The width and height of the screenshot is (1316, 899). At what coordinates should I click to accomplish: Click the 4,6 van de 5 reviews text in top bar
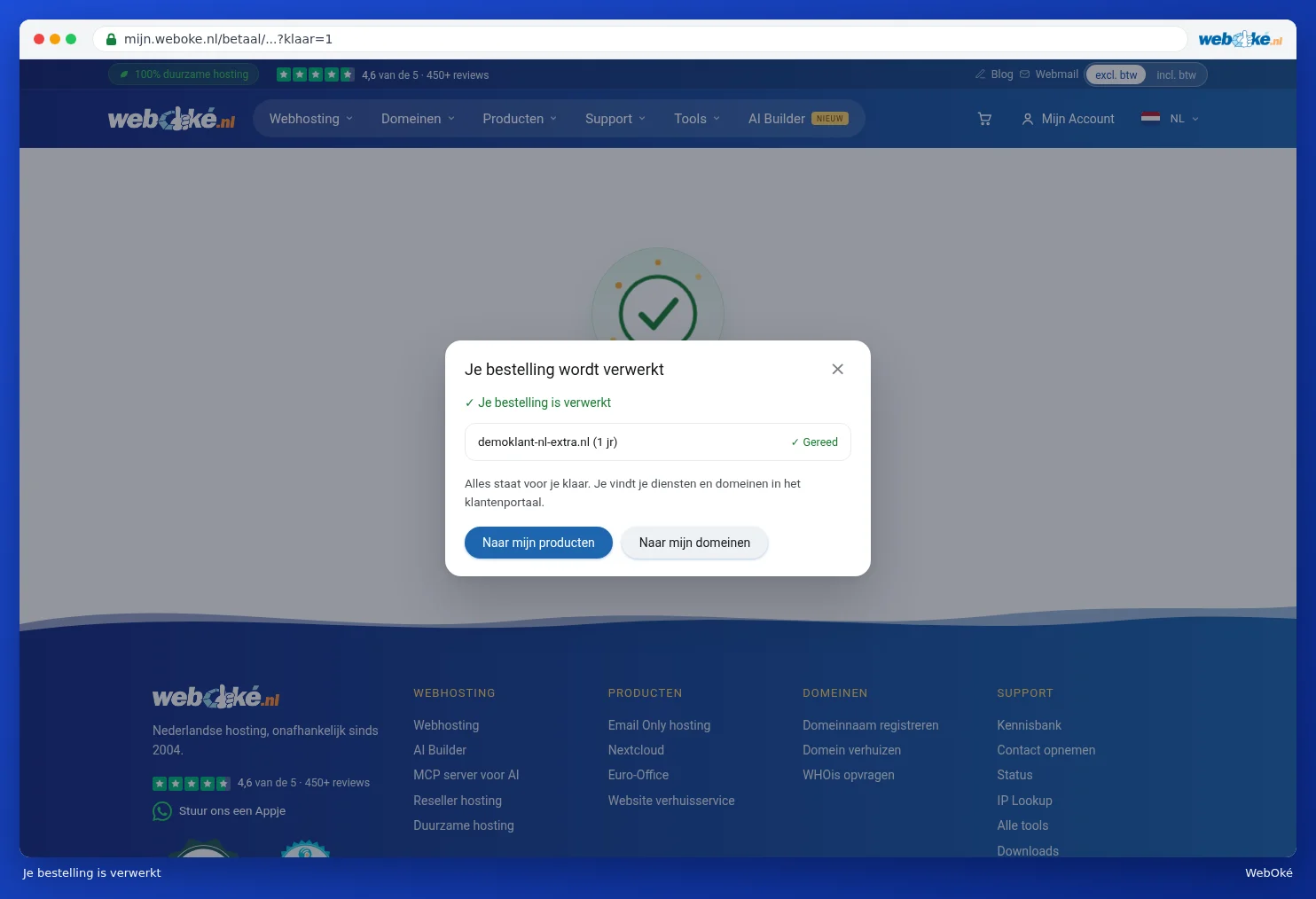[425, 75]
